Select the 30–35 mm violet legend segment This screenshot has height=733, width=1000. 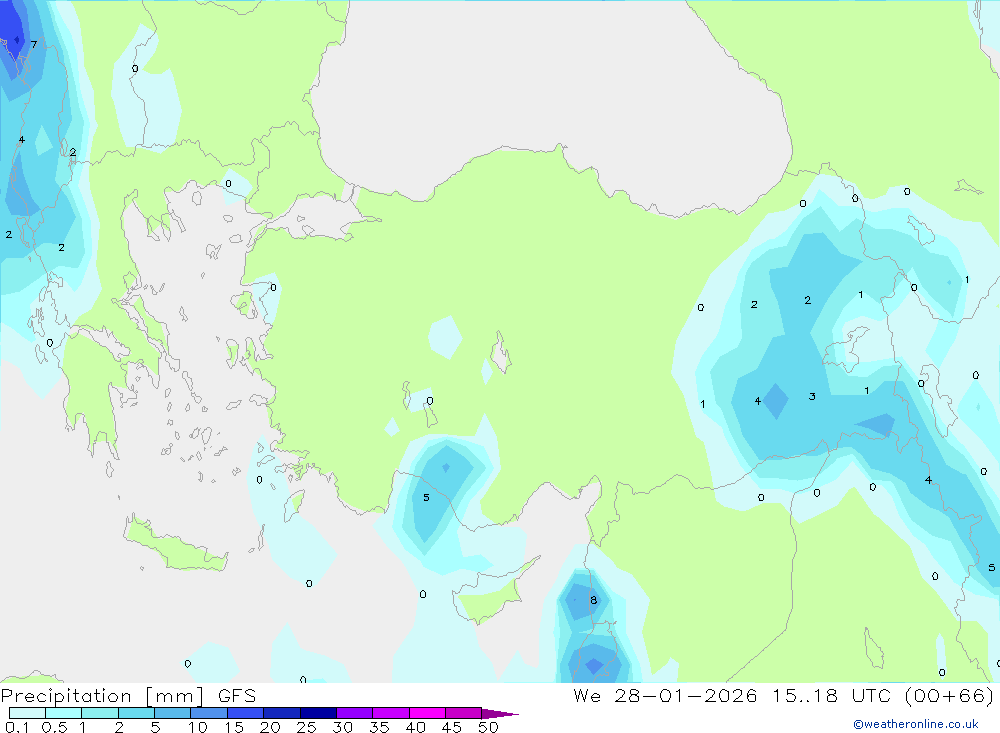click(x=354, y=713)
